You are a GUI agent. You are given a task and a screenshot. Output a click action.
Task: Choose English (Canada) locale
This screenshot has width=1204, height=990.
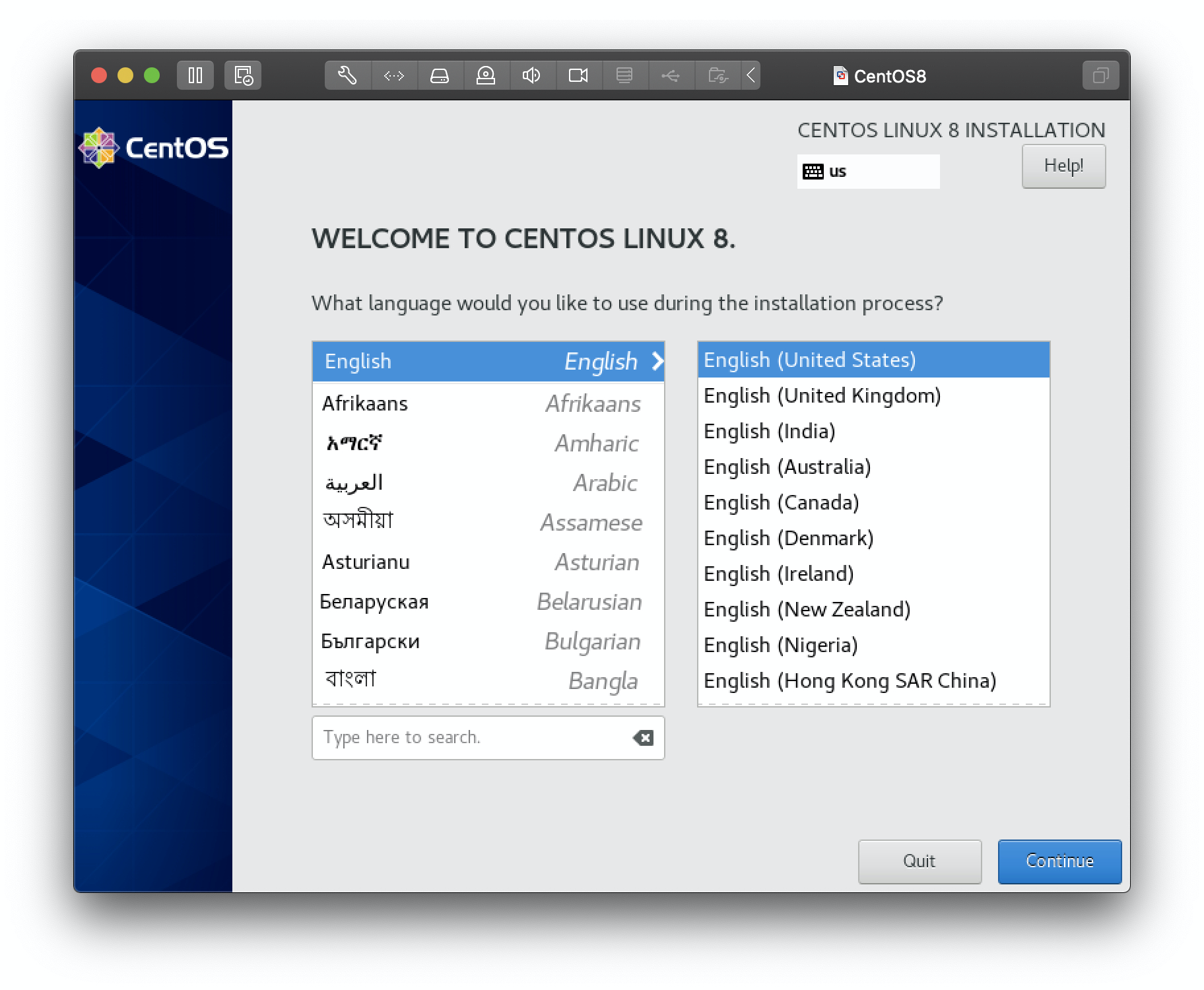pyautogui.click(x=873, y=502)
